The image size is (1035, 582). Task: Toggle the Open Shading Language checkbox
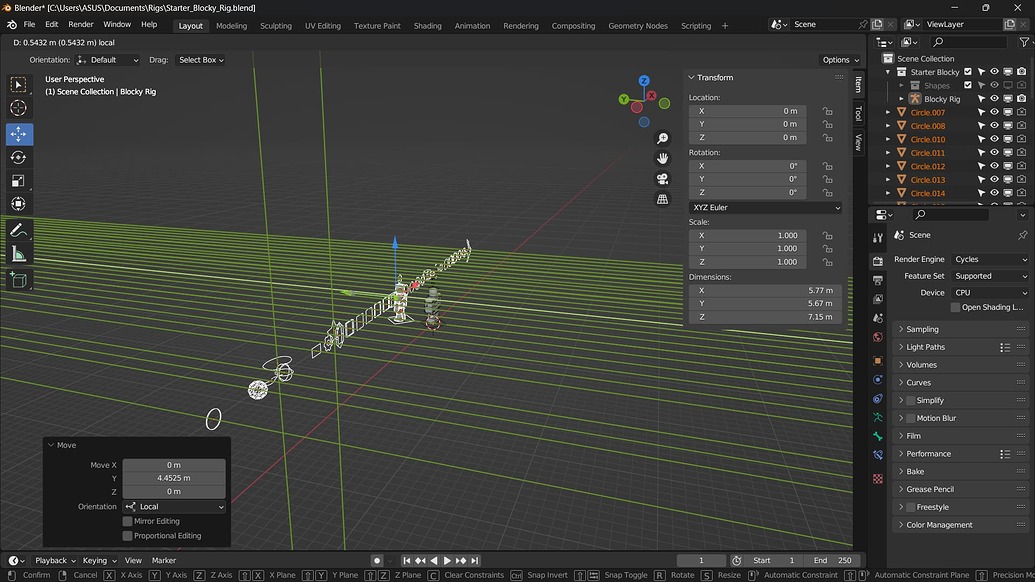(955, 307)
